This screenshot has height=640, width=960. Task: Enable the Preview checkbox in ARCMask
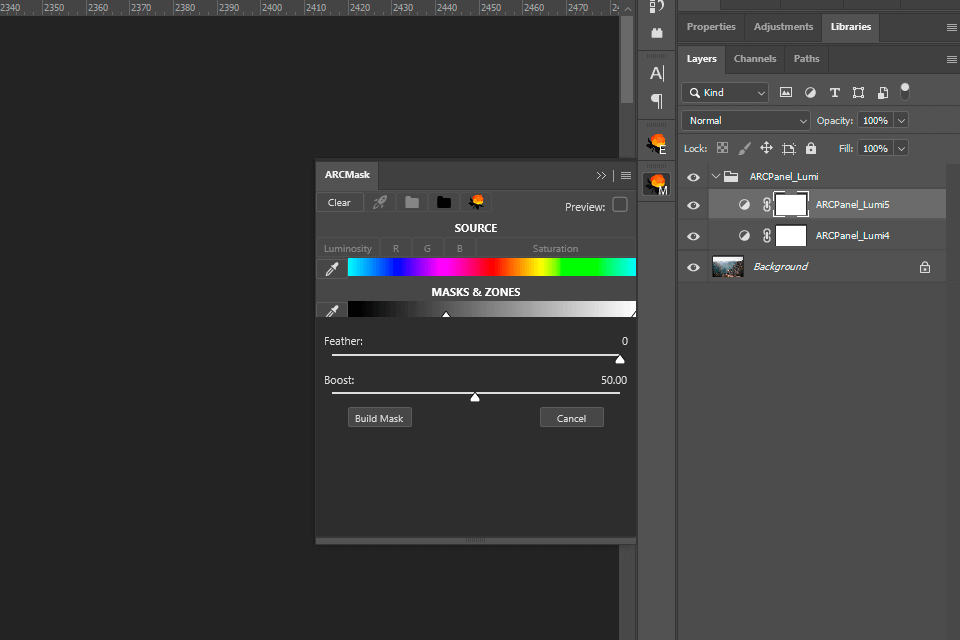[620, 205]
